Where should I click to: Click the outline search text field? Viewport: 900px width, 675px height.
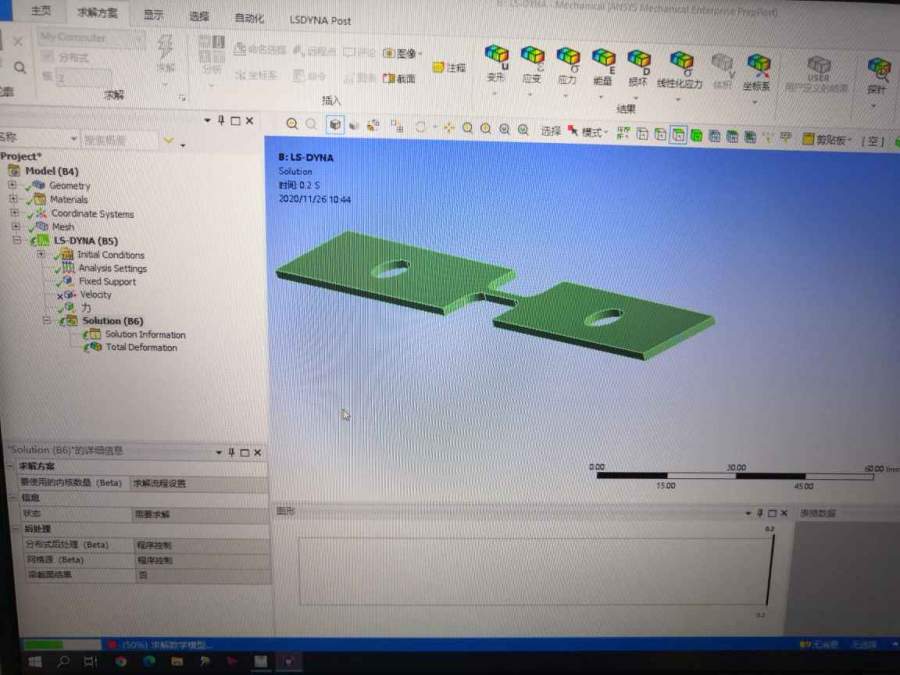coord(119,139)
